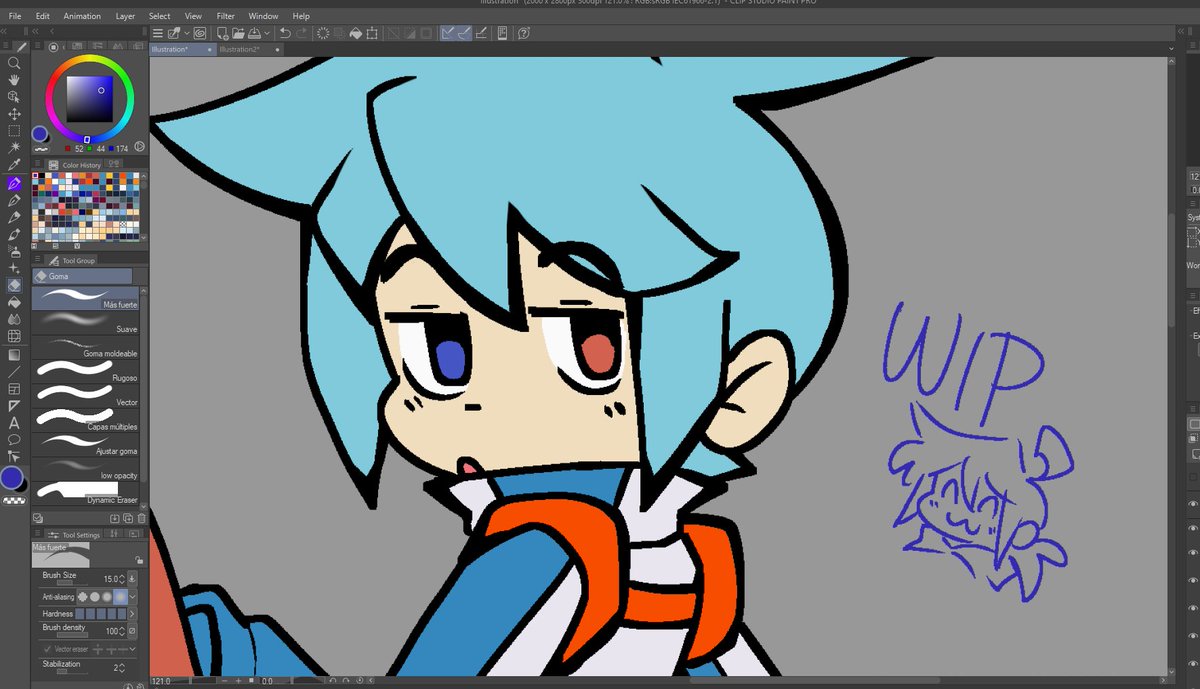Switch to the Illustration* canvas tab
This screenshot has width=1200, height=689.
pos(182,49)
